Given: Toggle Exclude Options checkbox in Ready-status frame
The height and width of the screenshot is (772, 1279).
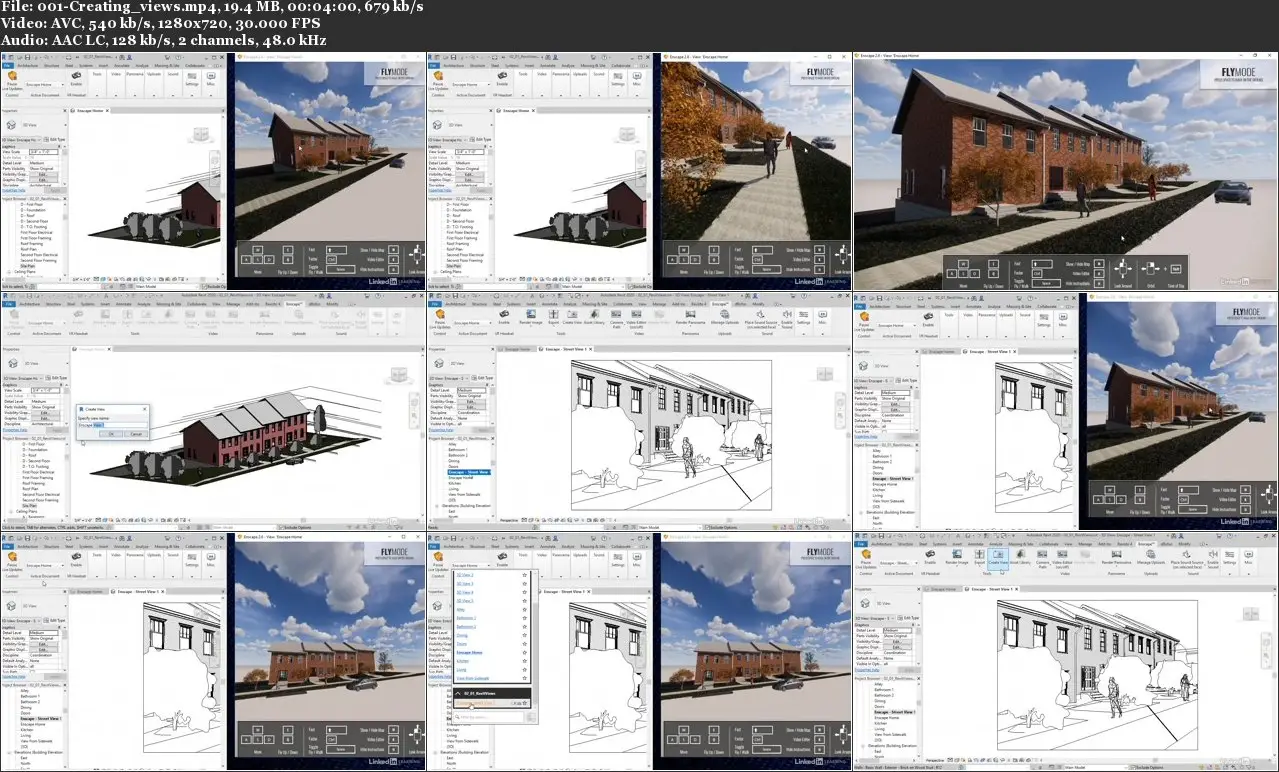Looking at the screenshot, I should click(708, 527).
